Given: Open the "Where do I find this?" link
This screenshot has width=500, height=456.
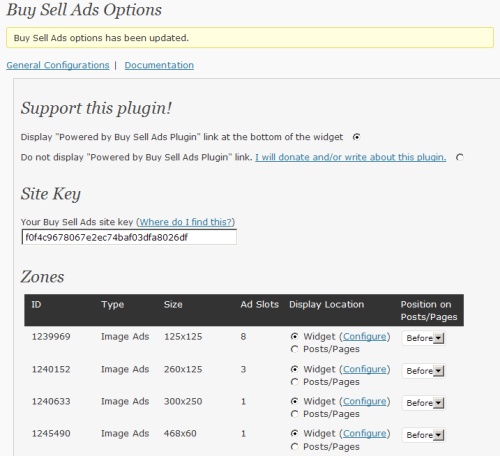Looking at the screenshot, I should [185, 222].
